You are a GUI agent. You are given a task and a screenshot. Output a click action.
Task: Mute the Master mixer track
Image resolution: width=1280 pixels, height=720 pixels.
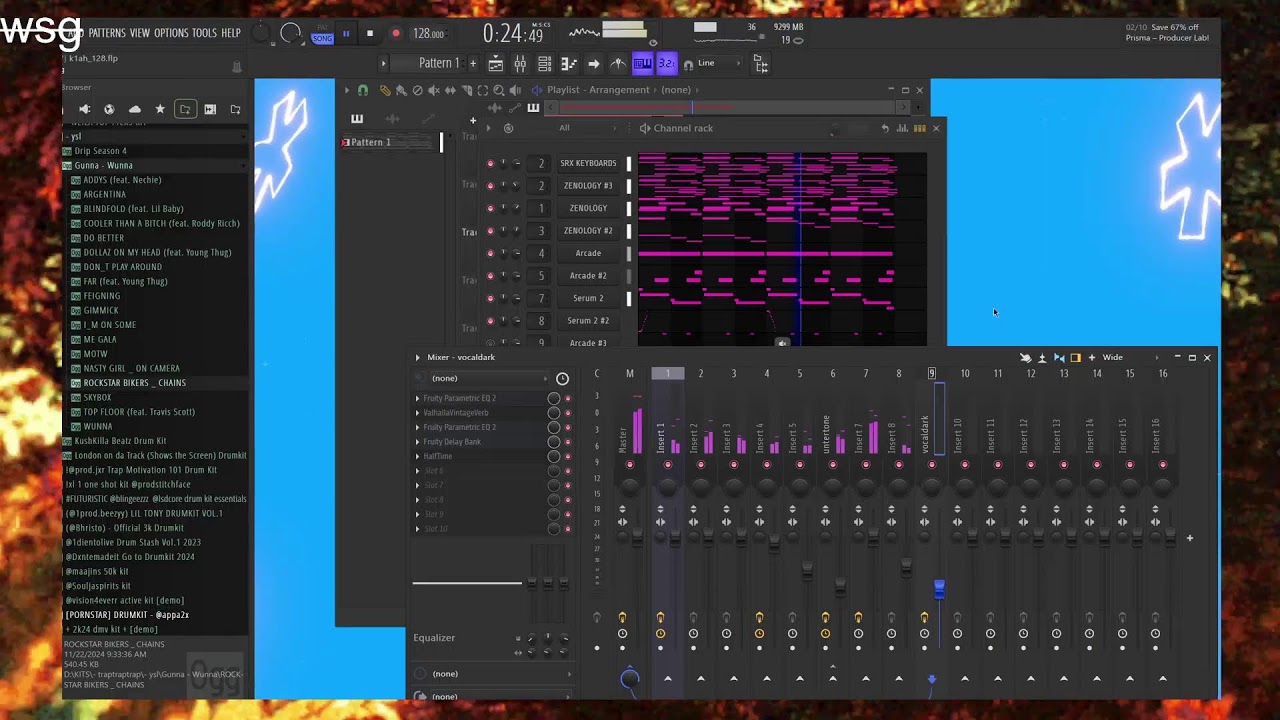click(x=630, y=465)
